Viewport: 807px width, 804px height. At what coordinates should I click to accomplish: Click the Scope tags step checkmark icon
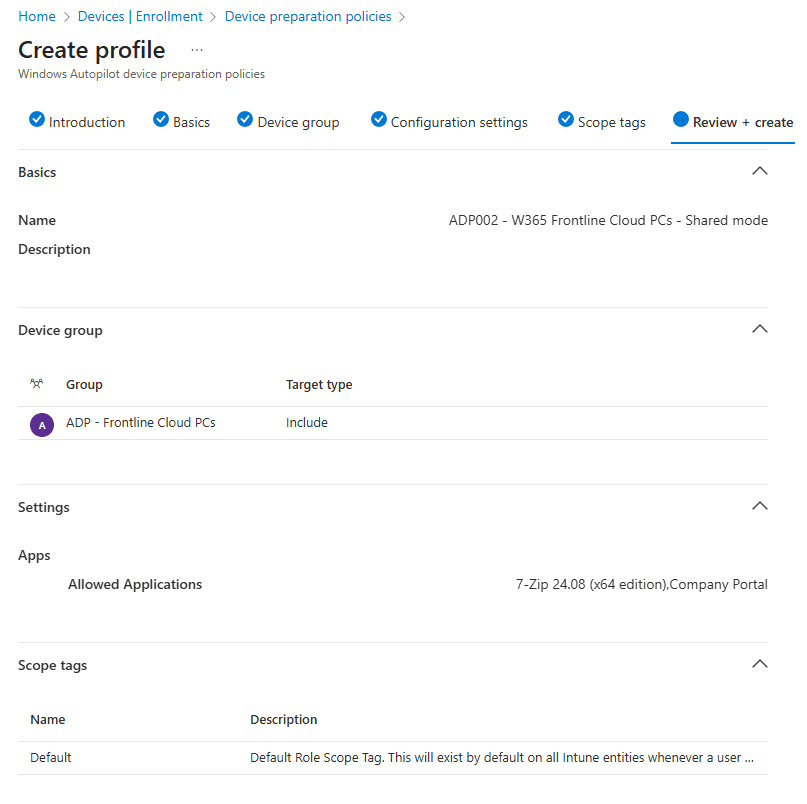(566, 120)
